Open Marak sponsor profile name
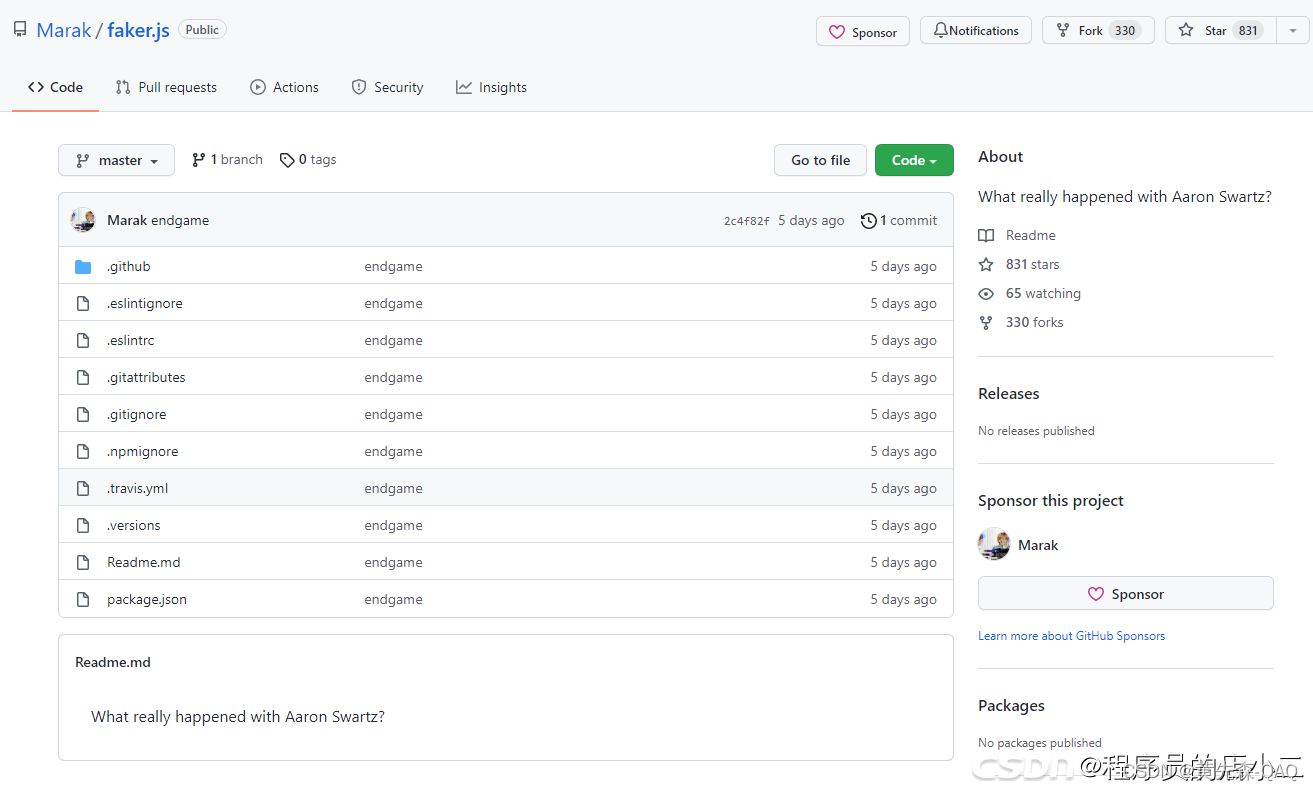 [x=1038, y=545]
